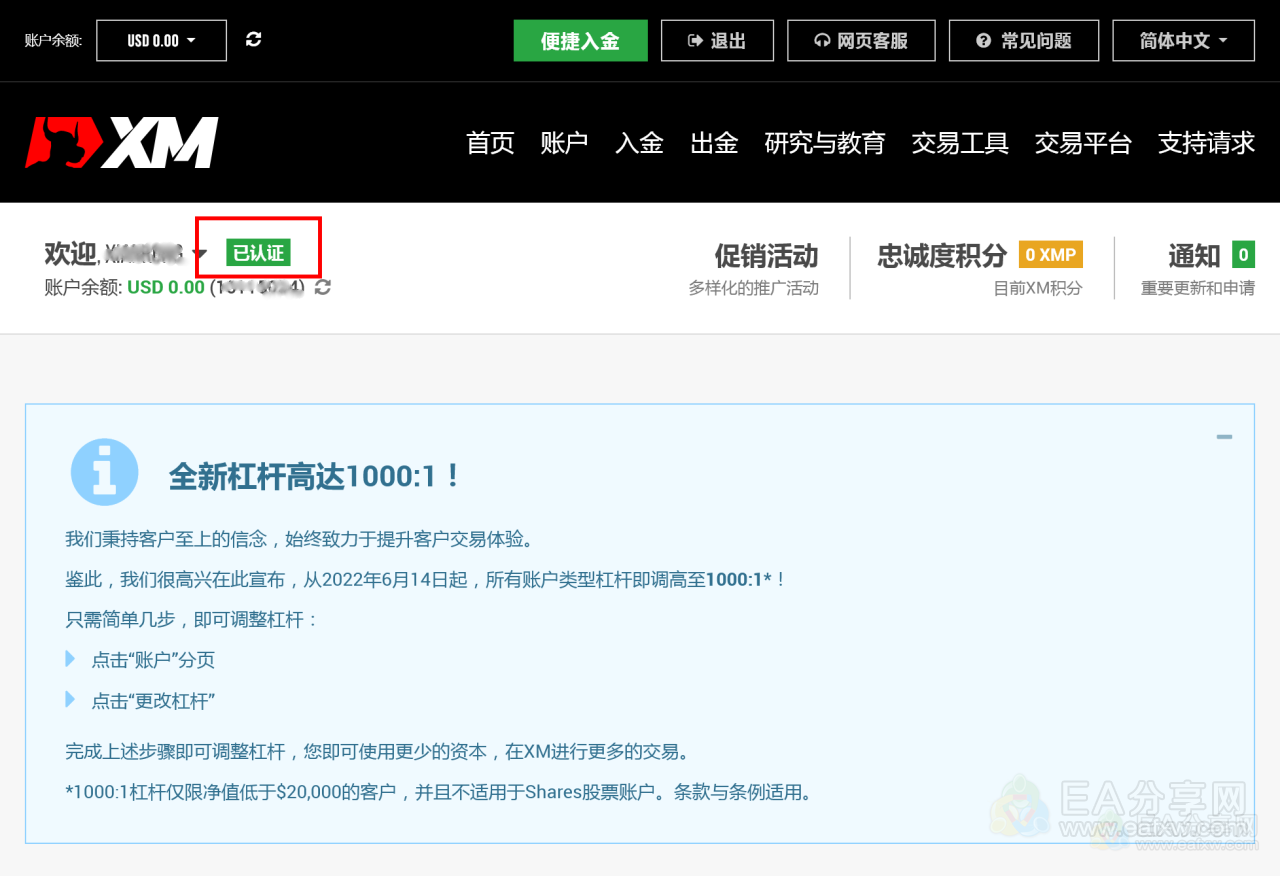Go to 首页 in navigation

tap(490, 143)
